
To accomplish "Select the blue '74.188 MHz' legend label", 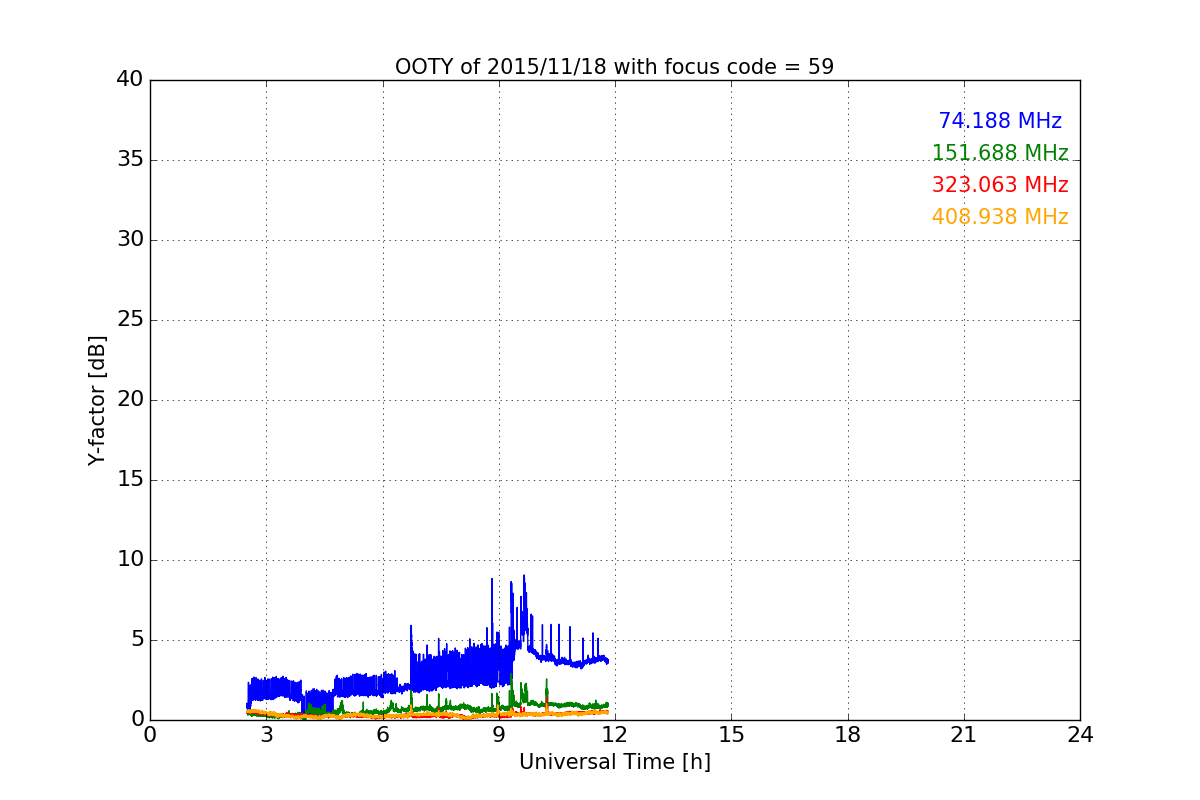I will pyautogui.click(x=1000, y=121).
